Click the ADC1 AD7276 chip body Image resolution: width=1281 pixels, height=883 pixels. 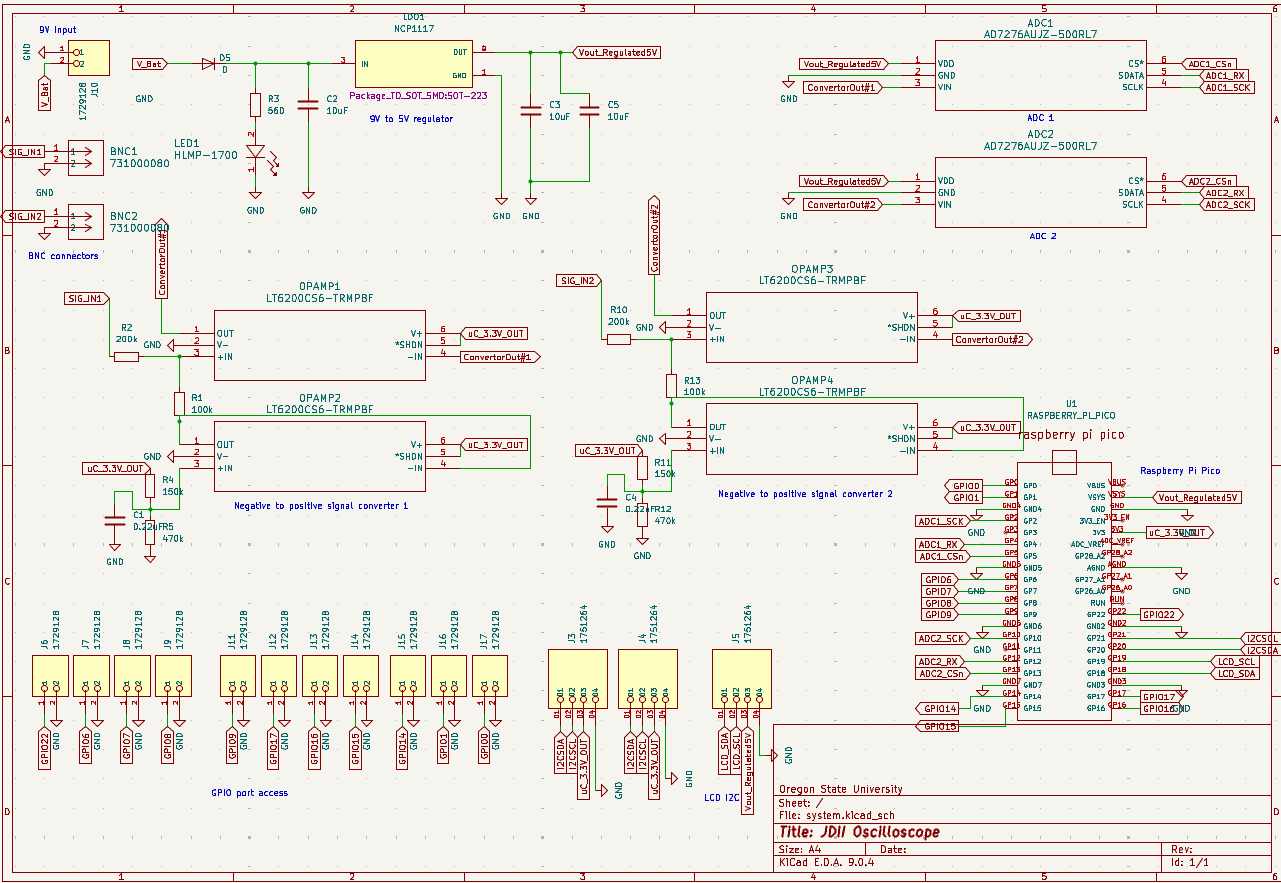tap(1040, 75)
